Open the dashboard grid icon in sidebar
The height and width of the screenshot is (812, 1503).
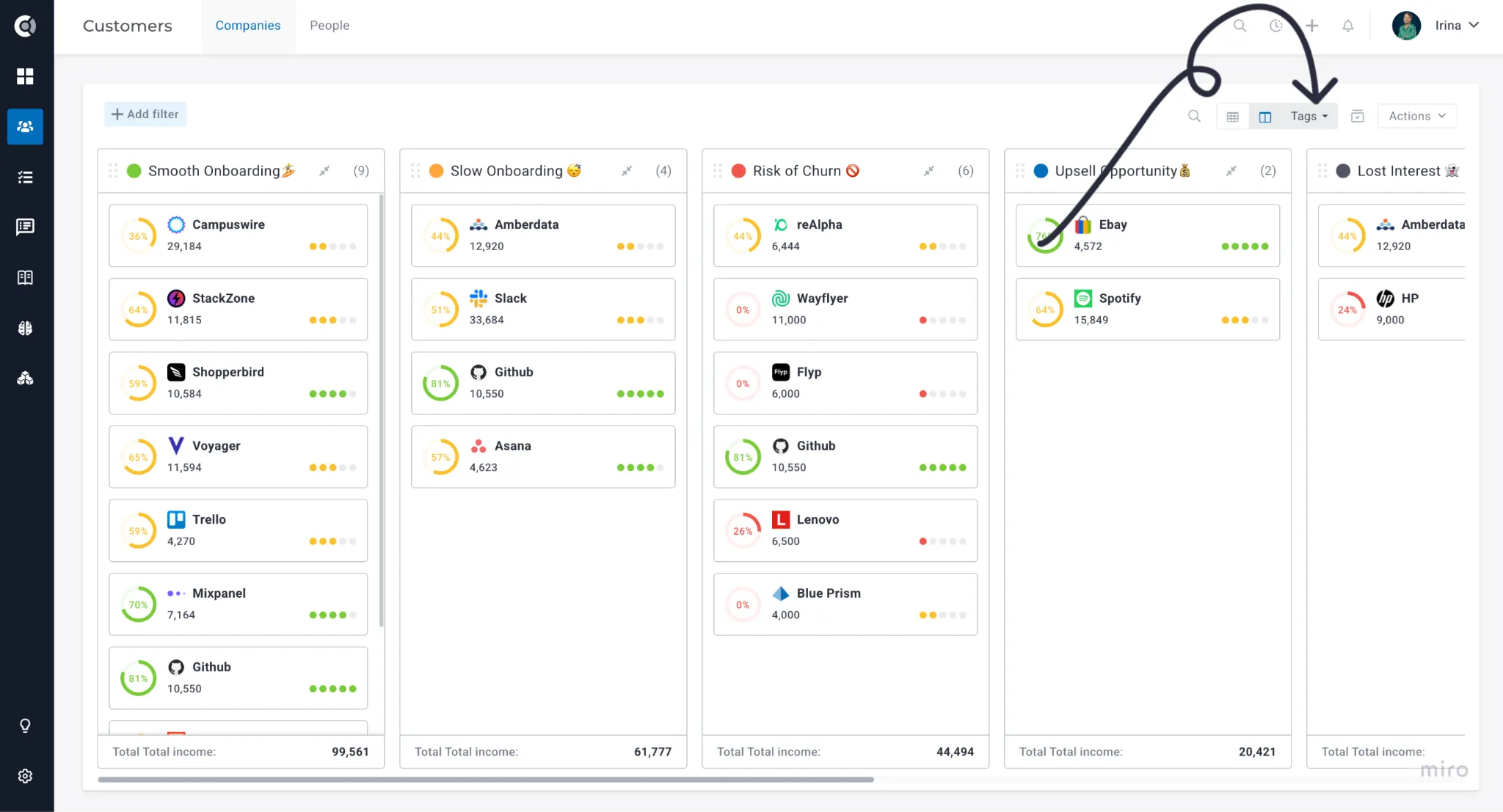point(25,76)
